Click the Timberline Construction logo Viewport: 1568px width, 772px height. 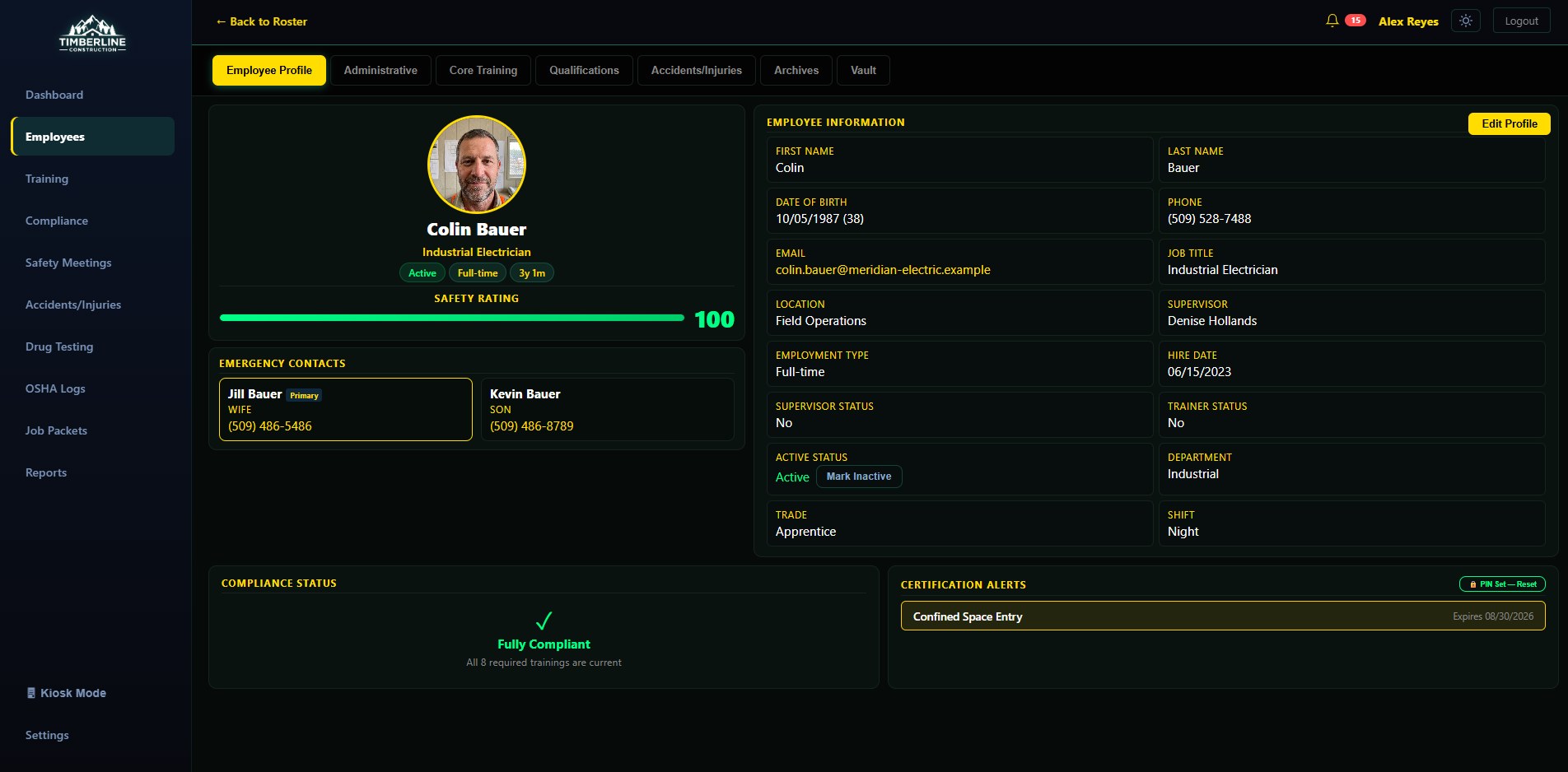click(92, 34)
